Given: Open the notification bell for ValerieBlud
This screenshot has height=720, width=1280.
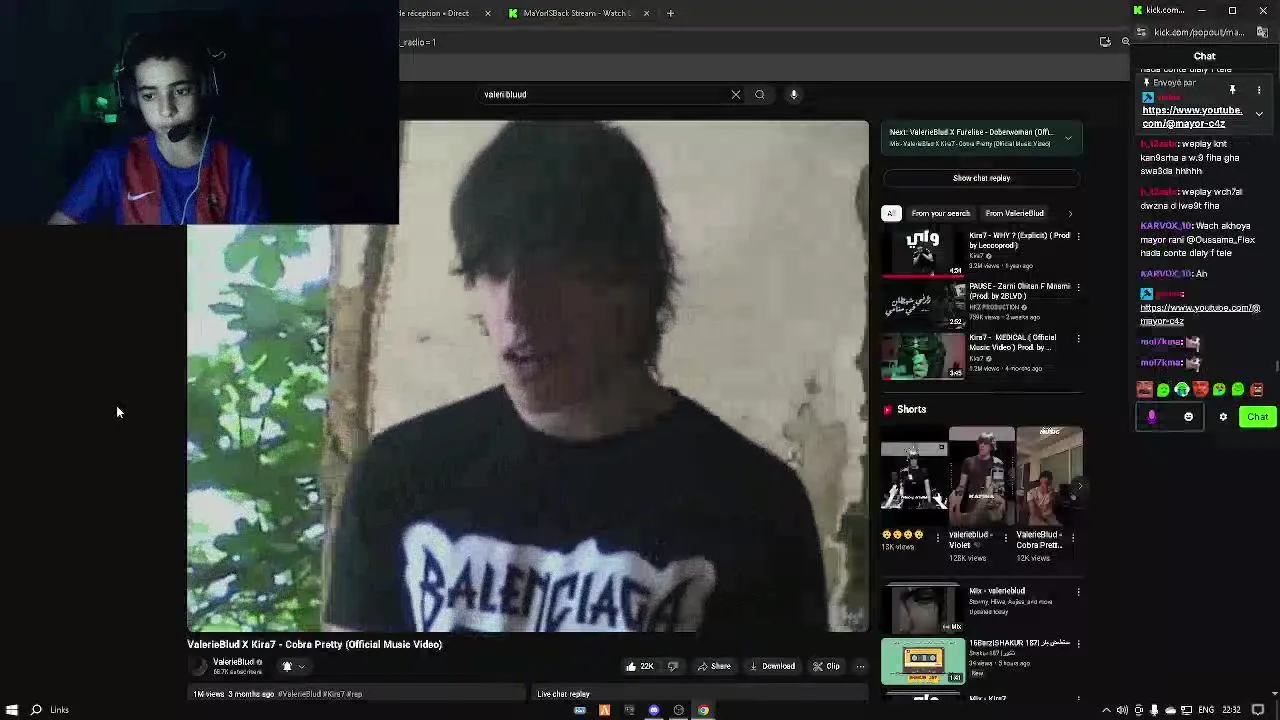Looking at the screenshot, I should (287, 666).
